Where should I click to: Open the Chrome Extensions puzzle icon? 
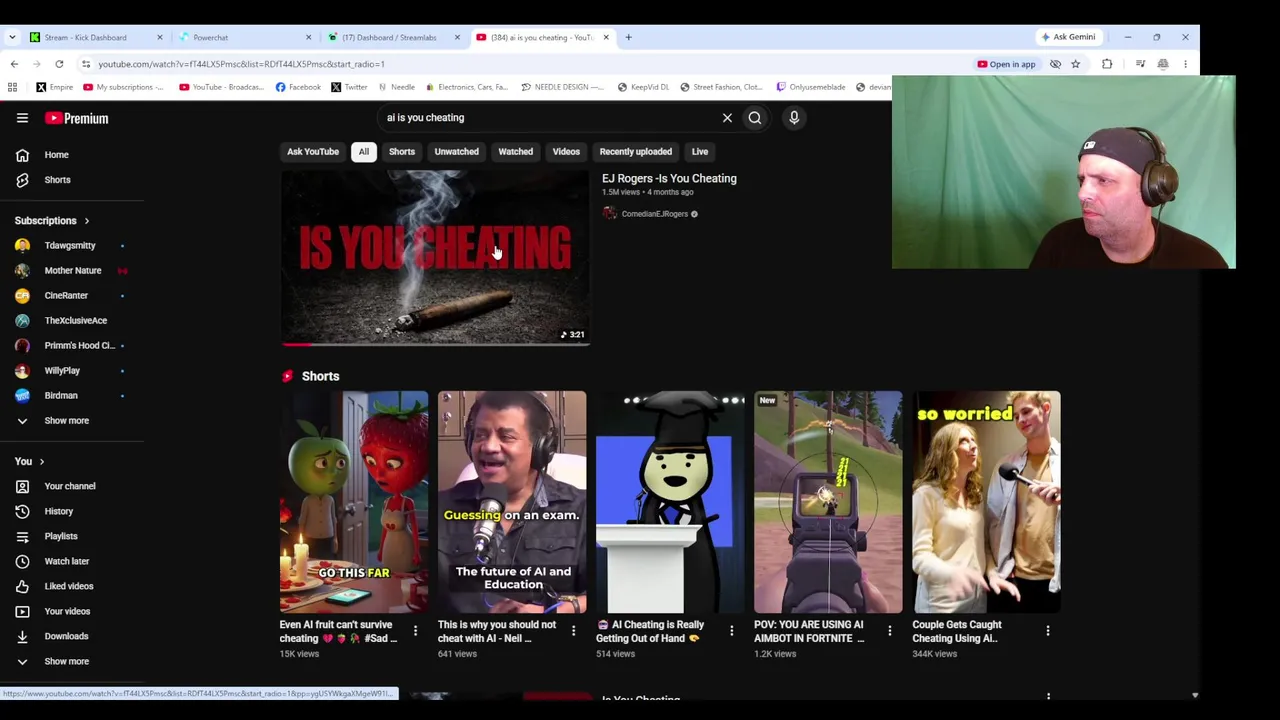click(x=1107, y=64)
